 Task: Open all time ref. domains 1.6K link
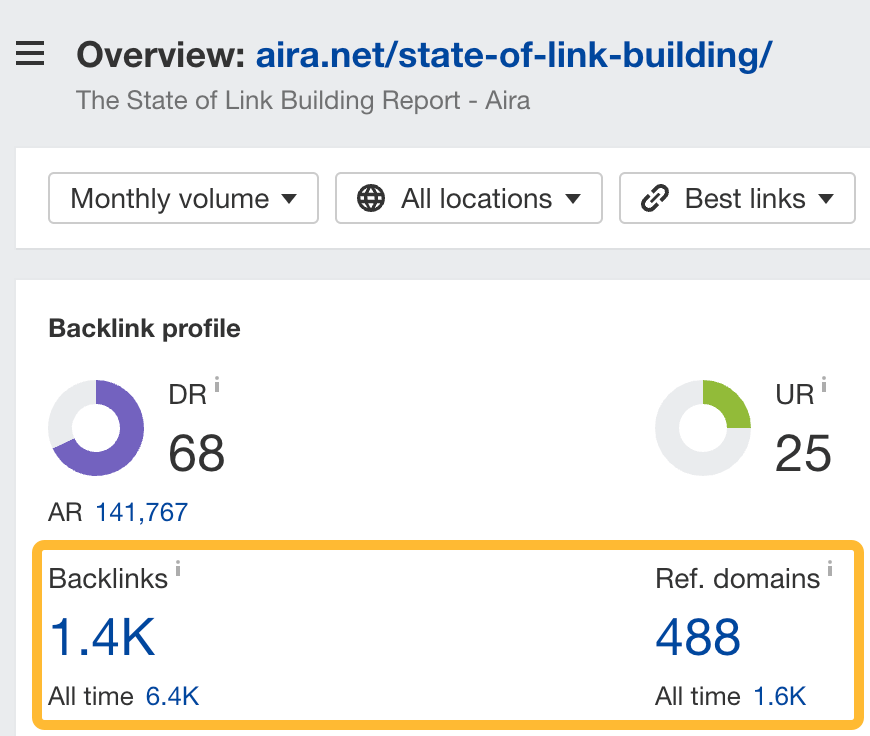780,696
